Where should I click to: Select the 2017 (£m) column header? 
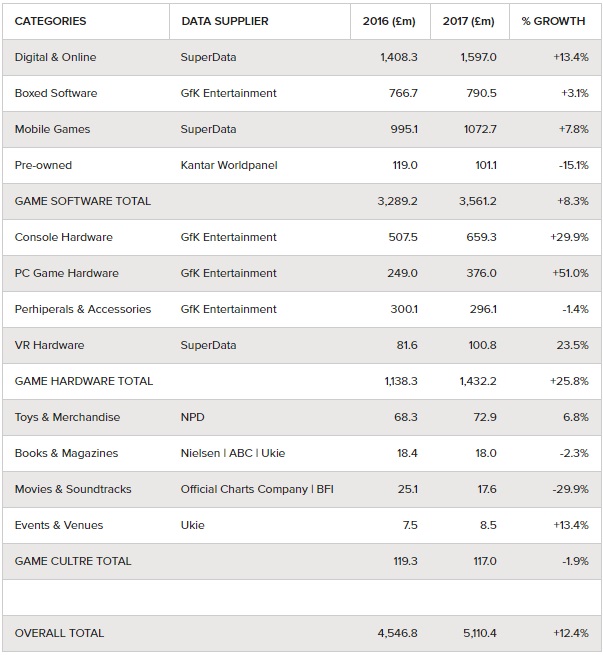coord(469,21)
